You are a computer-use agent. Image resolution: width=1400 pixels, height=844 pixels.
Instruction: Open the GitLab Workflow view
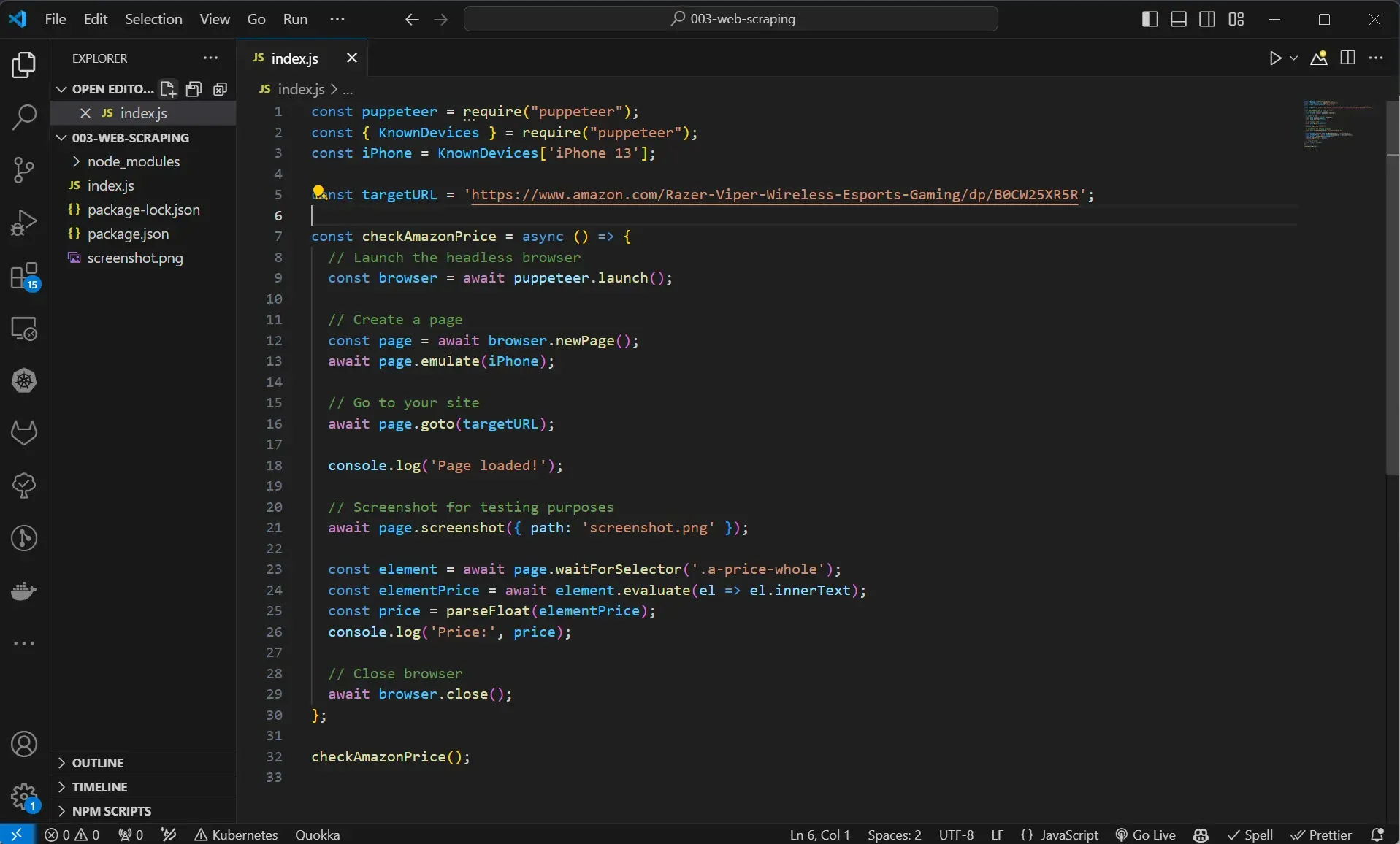pyautogui.click(x=24, y=433)
